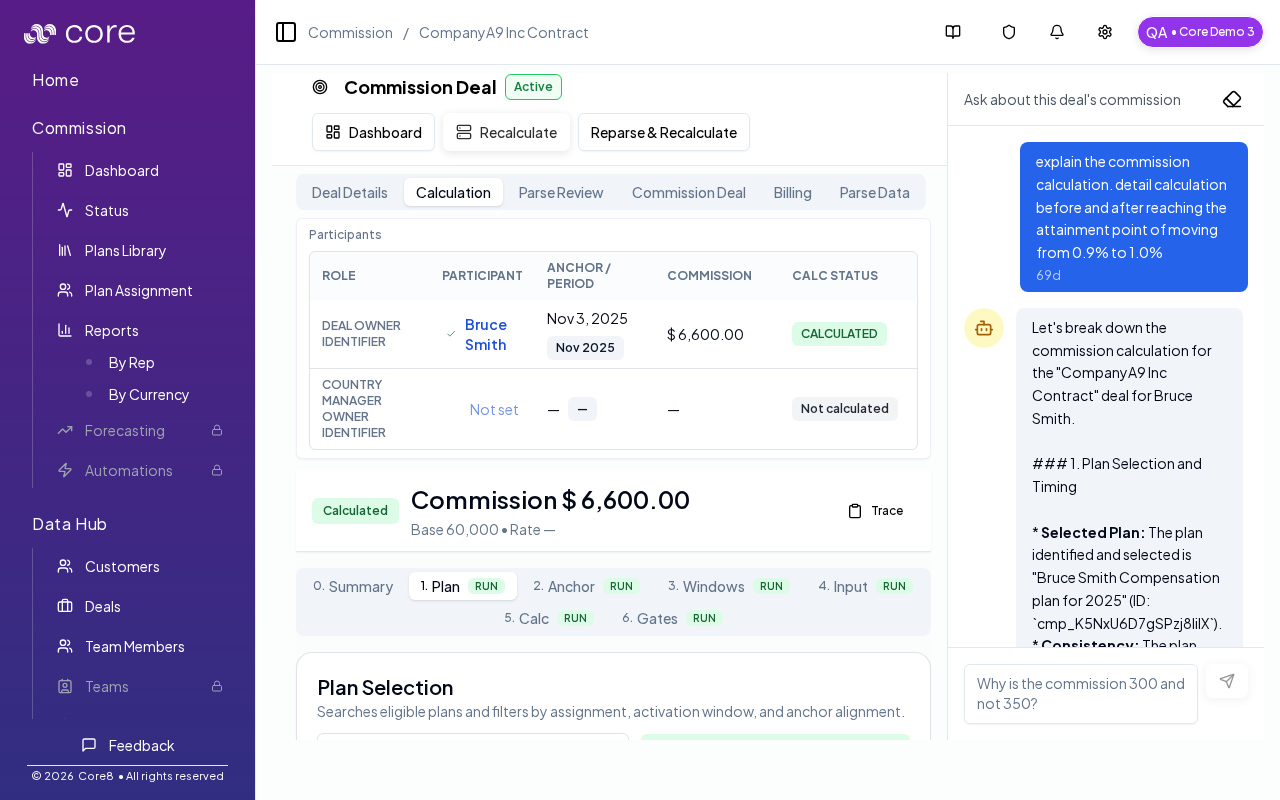This screenshot has height=800, width=1280.
Task: Select the Nov 2025 period badge
Action: tap(585, 347)
